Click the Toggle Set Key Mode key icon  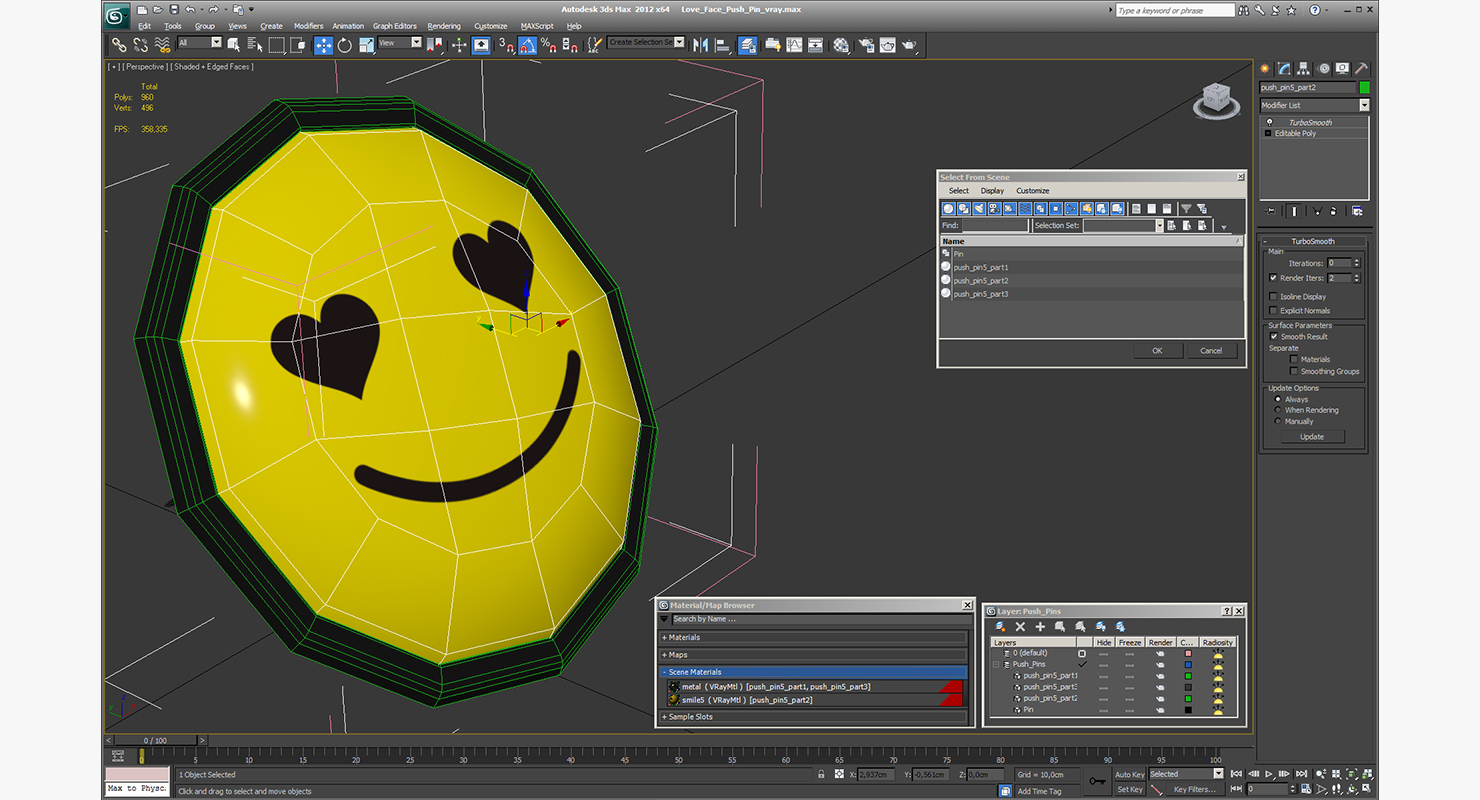point(1097,781)
